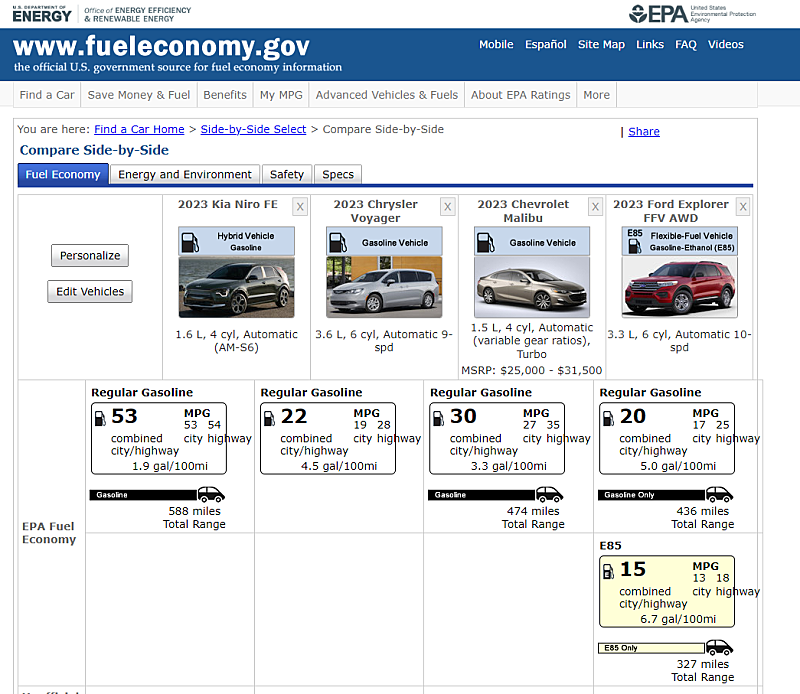Expand the More navigation menu
This screenshot has width=800, height=694.
tap(596, 95)
